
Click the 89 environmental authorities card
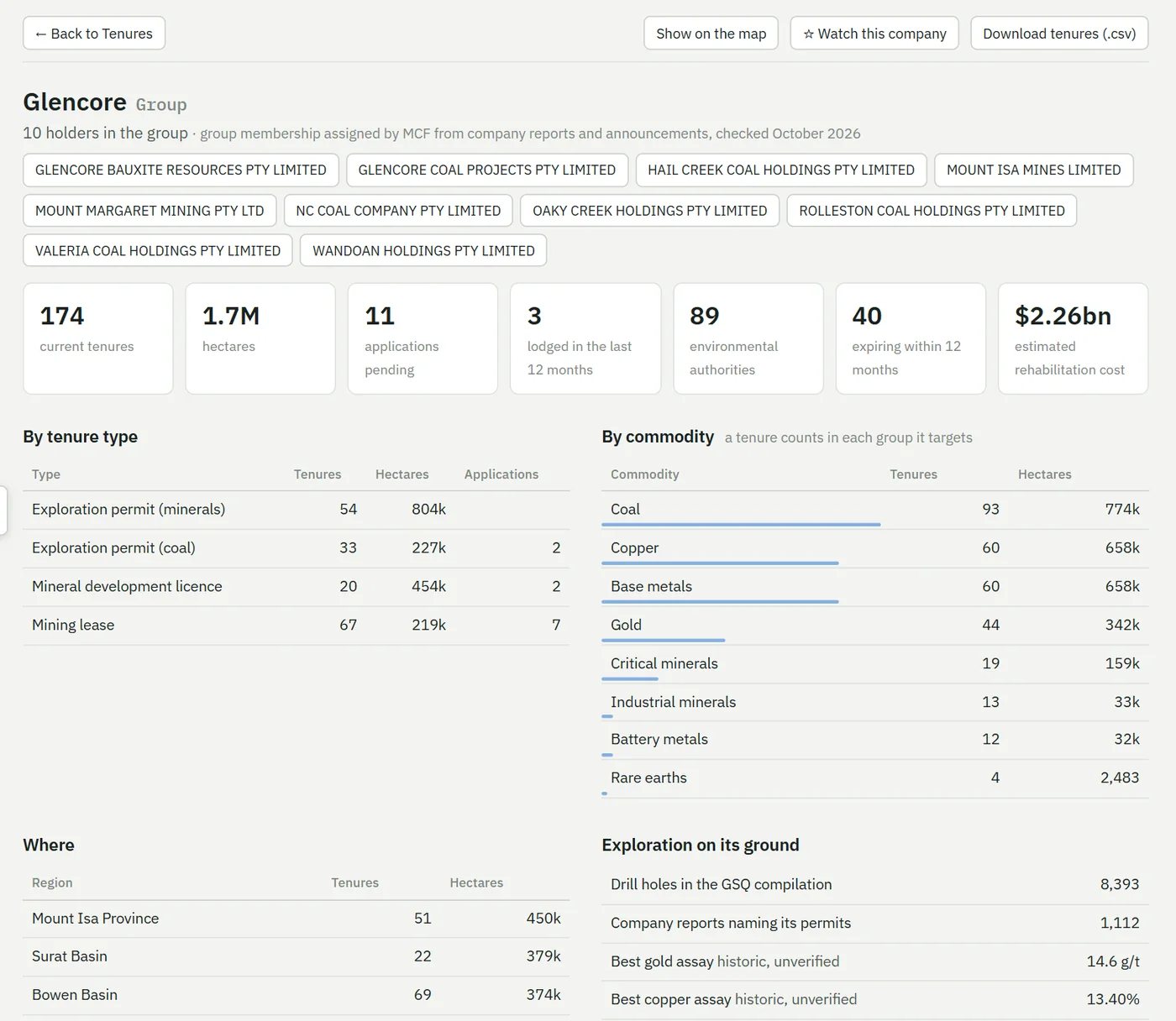coord(748,338)
